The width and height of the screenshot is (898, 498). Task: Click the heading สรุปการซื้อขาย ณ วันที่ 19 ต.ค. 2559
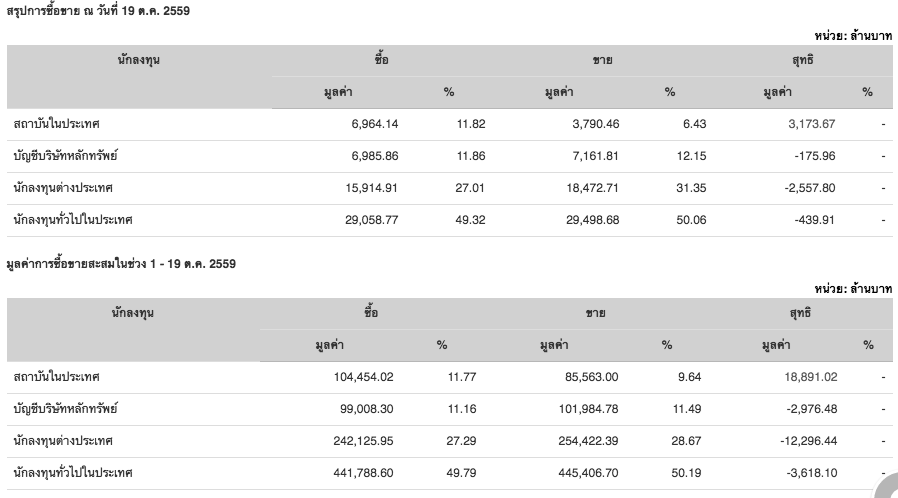tap(98, 11)
